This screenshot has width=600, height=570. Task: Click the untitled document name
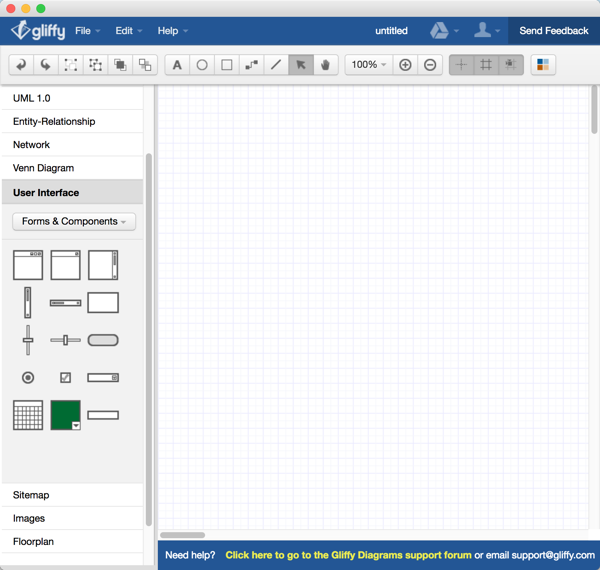point(391,31)
